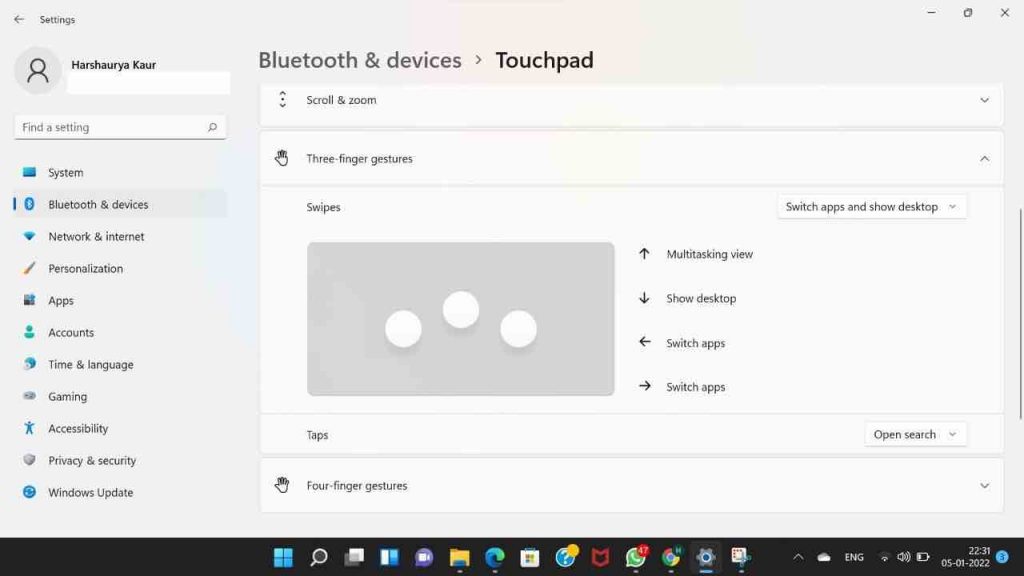Click the Find a setting search box
This screenshot has width=1024, height=576.
(120, 127)
